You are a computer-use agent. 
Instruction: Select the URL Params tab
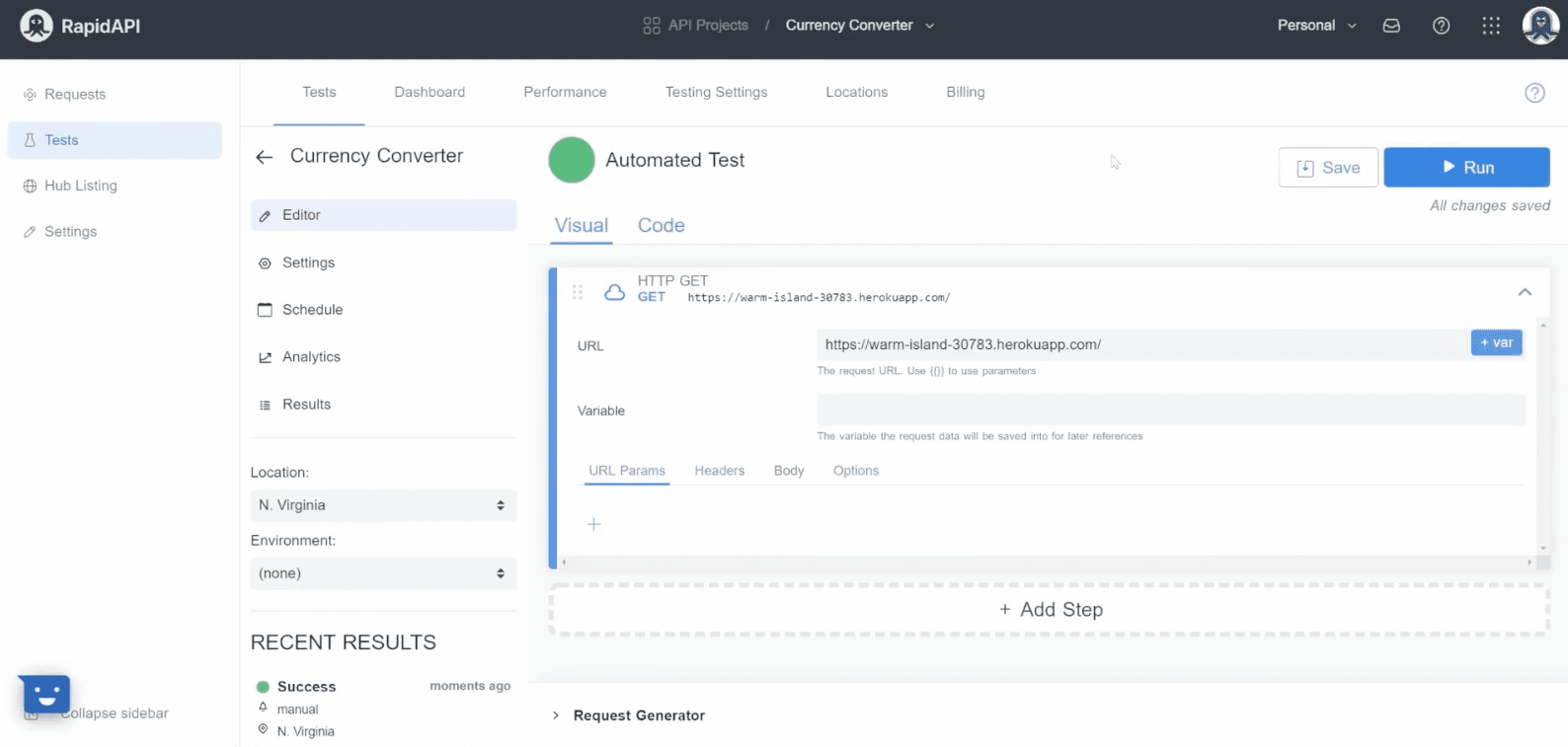tap(626, 471)
